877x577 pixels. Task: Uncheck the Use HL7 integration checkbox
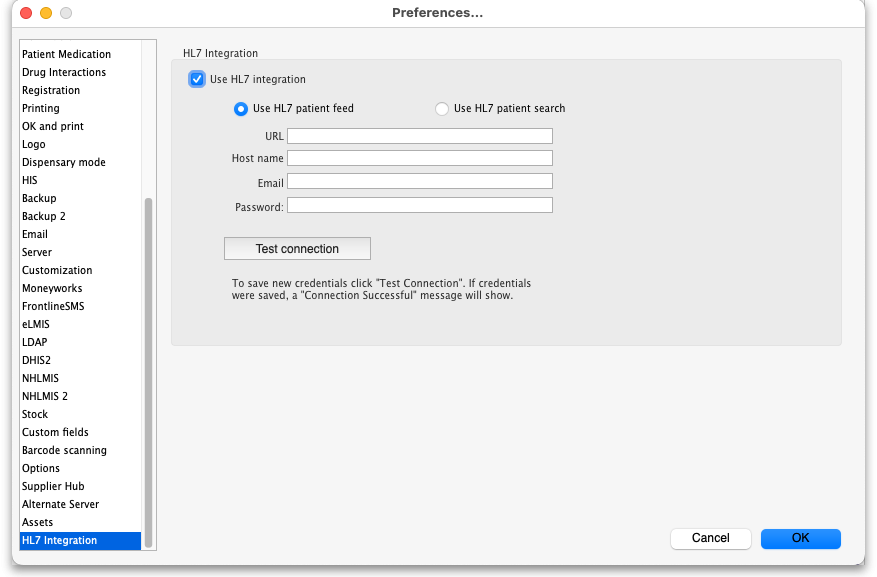(x=197, y=79)
